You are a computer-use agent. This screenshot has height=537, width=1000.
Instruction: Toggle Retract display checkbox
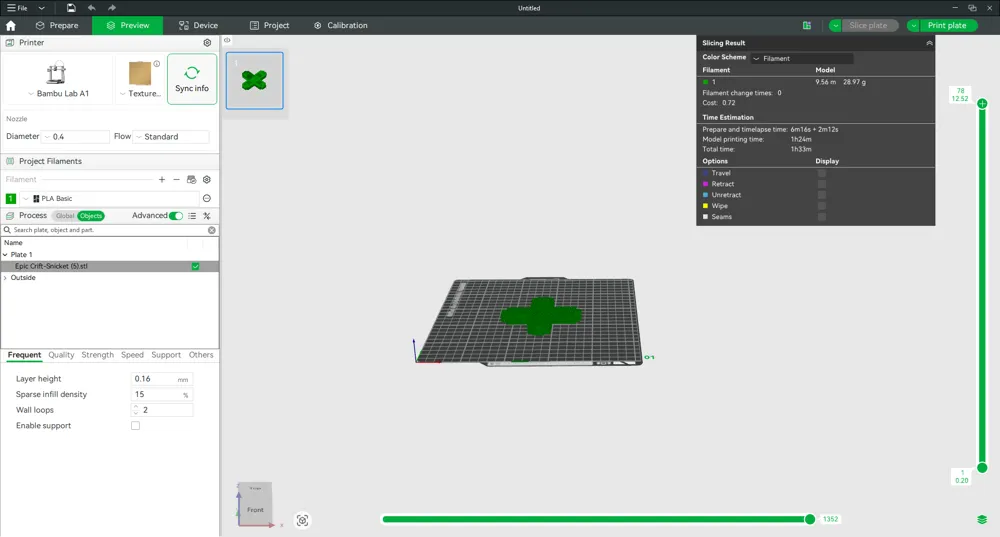822,184
